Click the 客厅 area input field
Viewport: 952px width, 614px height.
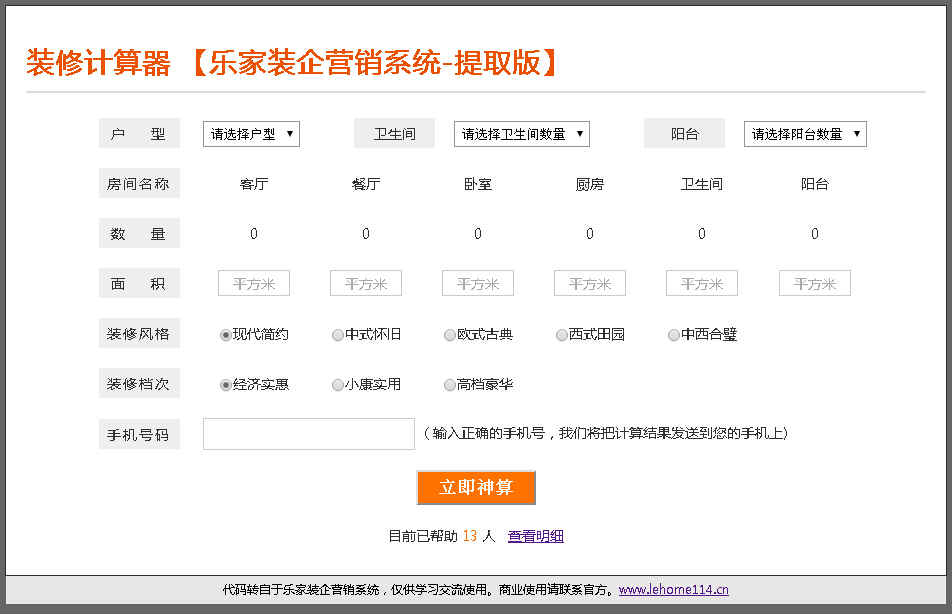254,284
